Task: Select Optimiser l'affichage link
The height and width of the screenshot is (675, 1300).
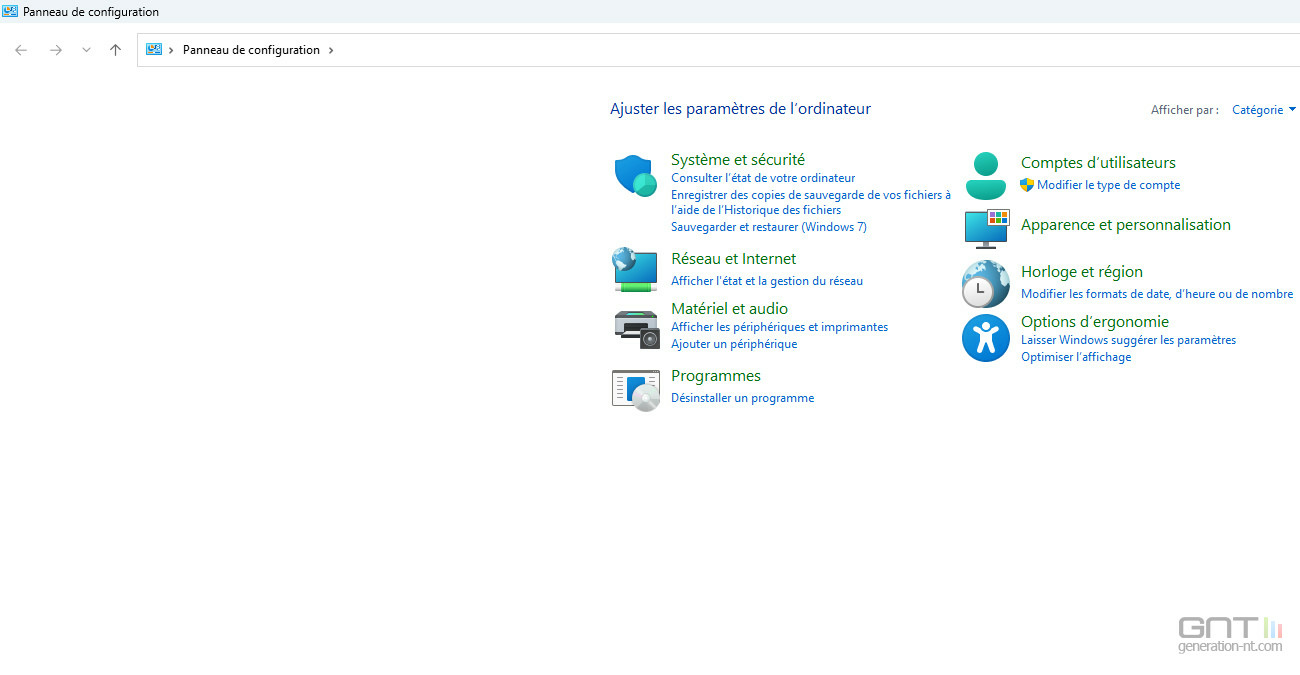Action: [x=1075, y=357]
